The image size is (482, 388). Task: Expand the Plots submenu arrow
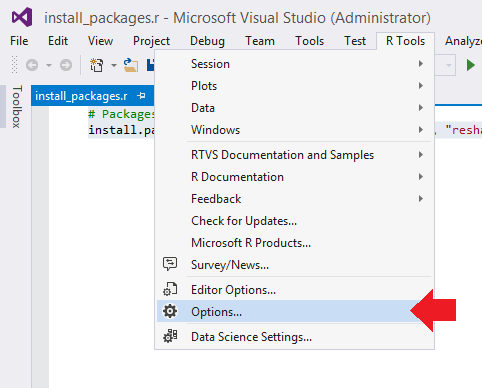pyautogui.click(x=421, y=86)
